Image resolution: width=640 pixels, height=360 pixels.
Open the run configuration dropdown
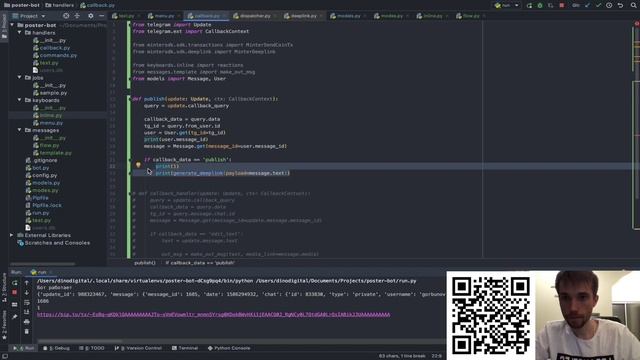coord(507,5)
